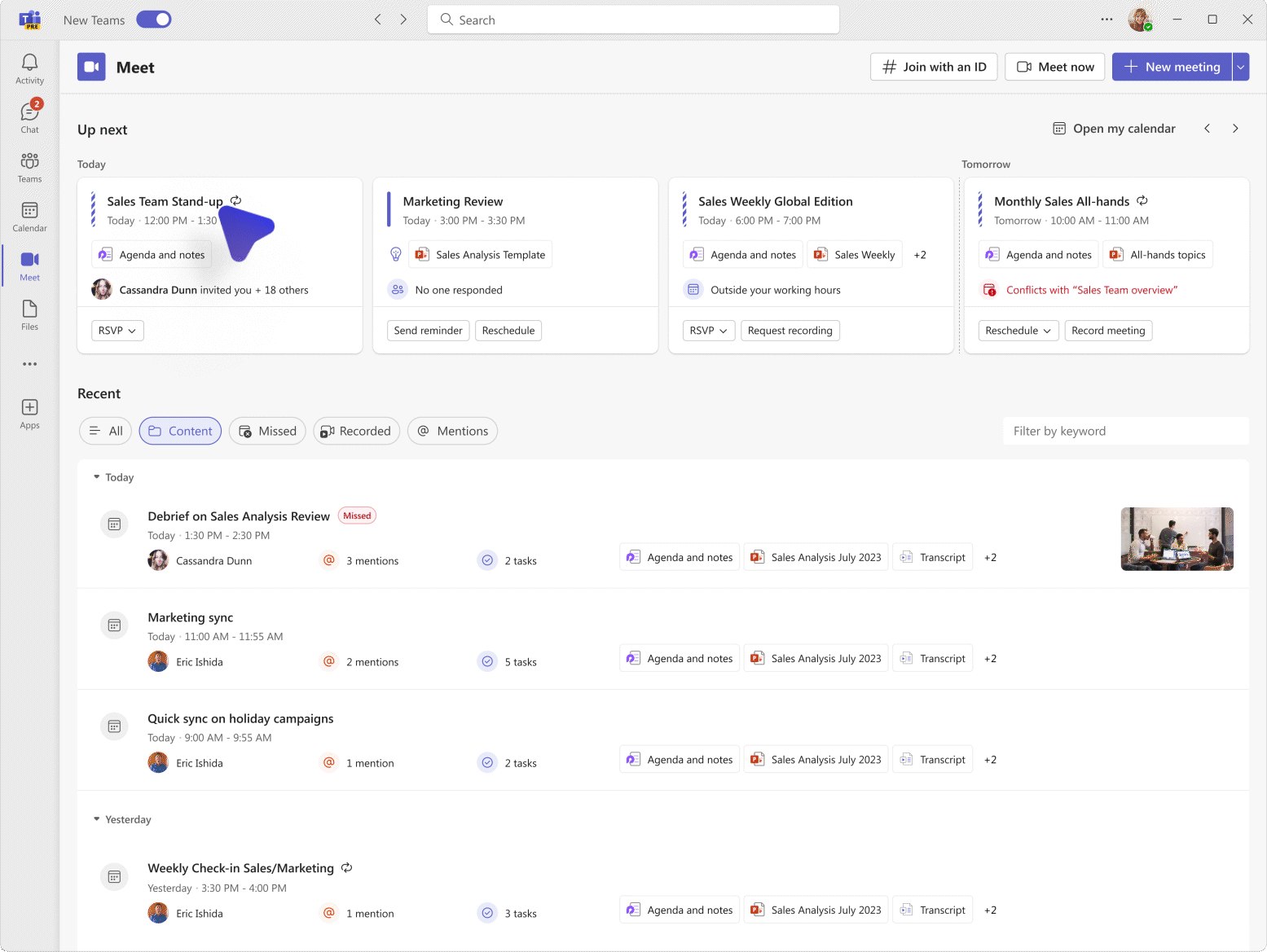Open RSVP dropdown on Sales Weekly Global Edition
The image size is (1267, 952).
[x=709, y=331]
